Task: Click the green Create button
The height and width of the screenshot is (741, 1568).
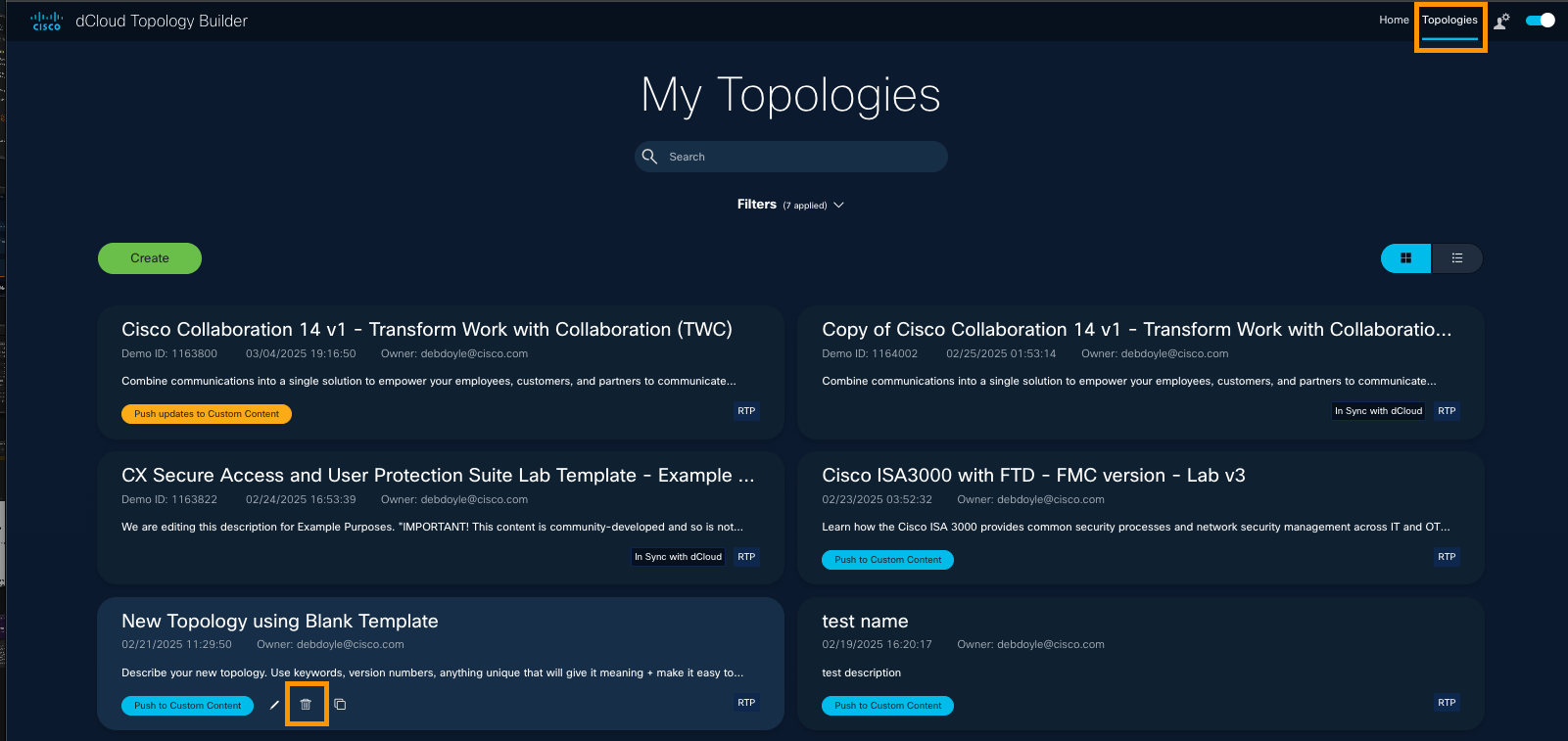Action: (150, 258)
